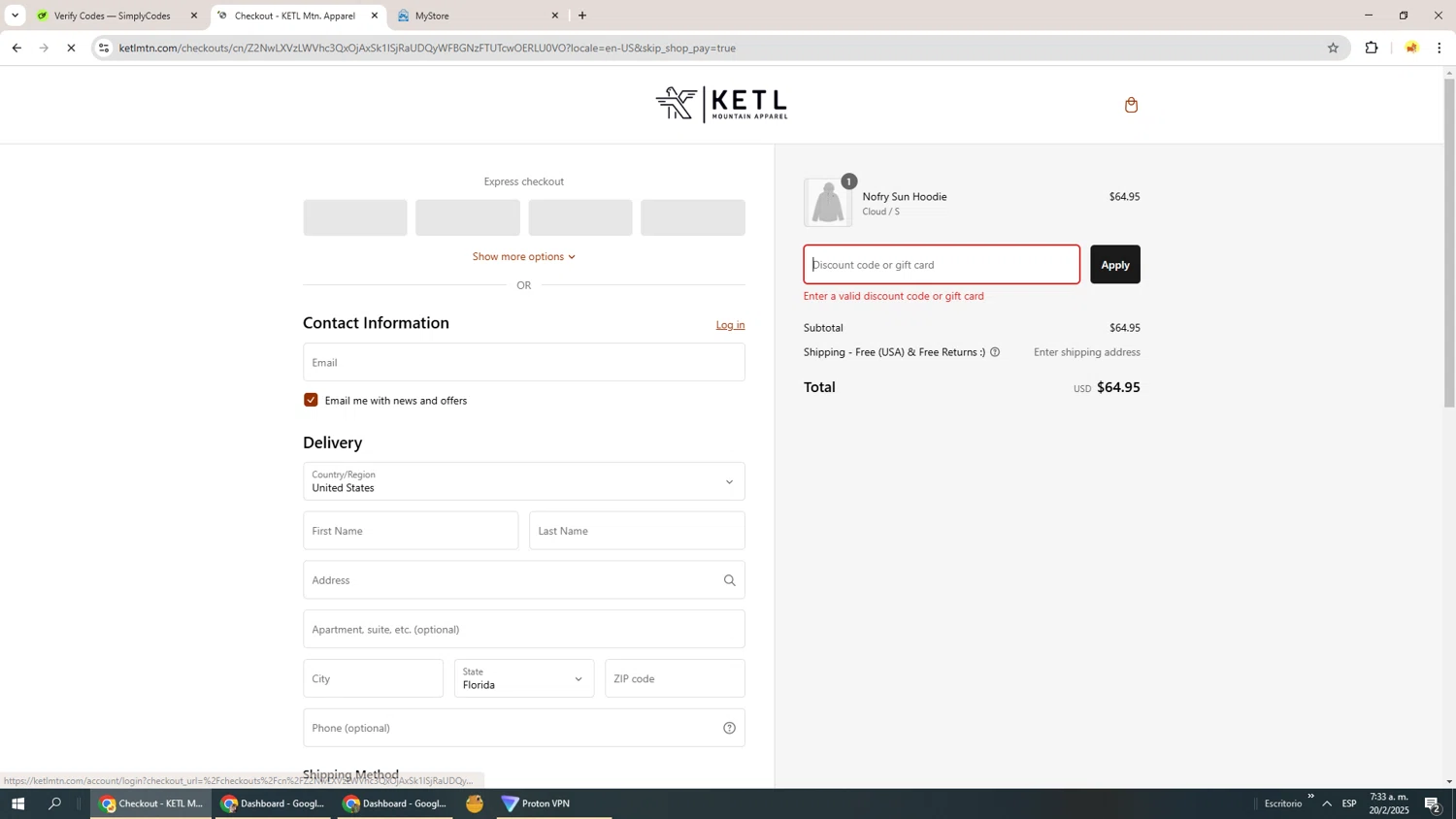Open the Windows notification center

click(x=1433, y=803)
